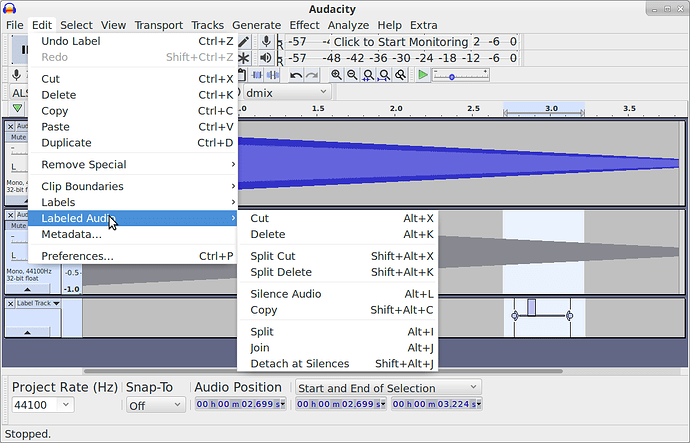Image resolution: width=690 pixels, height=443 pixels.
Task: Collapse the Label Track
Action: pos(27,332)
